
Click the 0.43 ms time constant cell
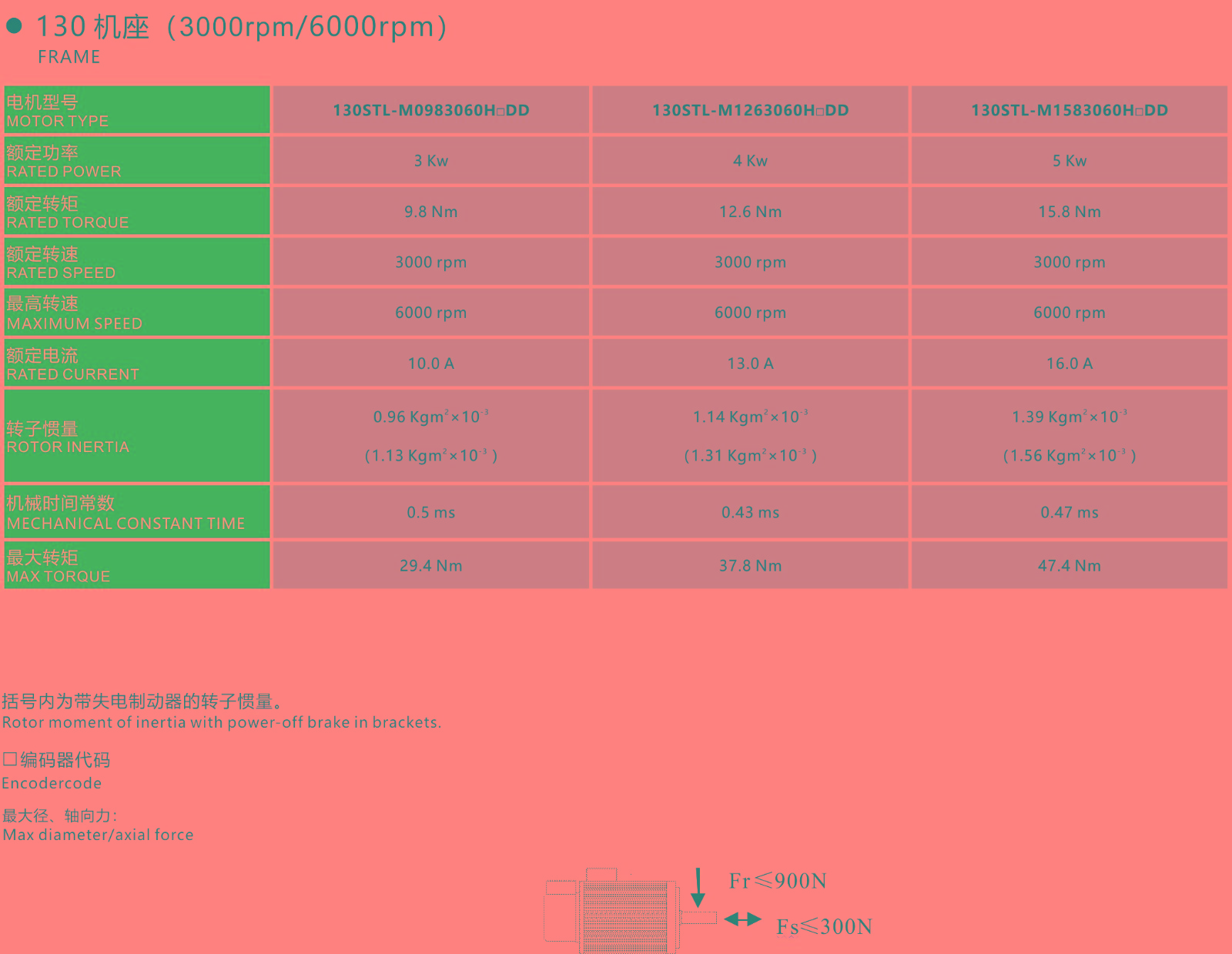tap(750, 512)
